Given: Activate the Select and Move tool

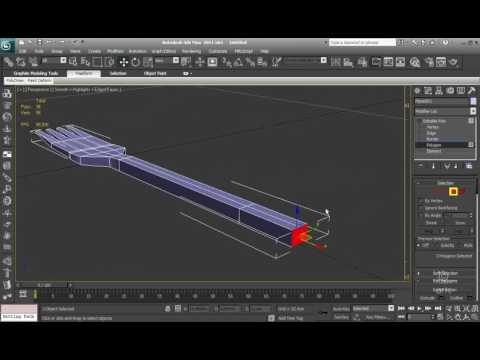Looking at the screenshot, I should coord(124,62).
